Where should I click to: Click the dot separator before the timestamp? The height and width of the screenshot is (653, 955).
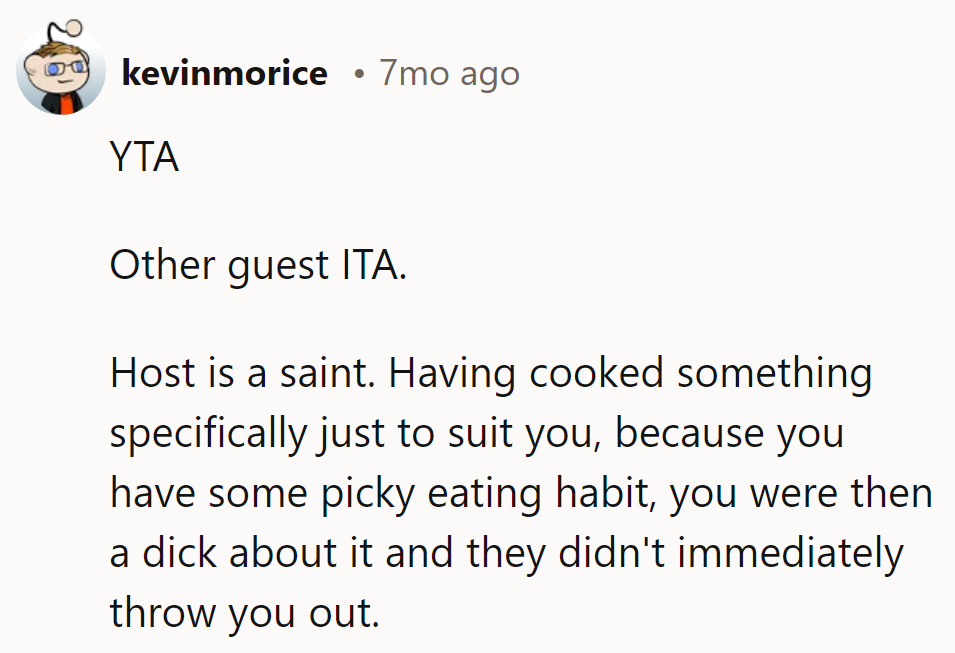[358, 74]
